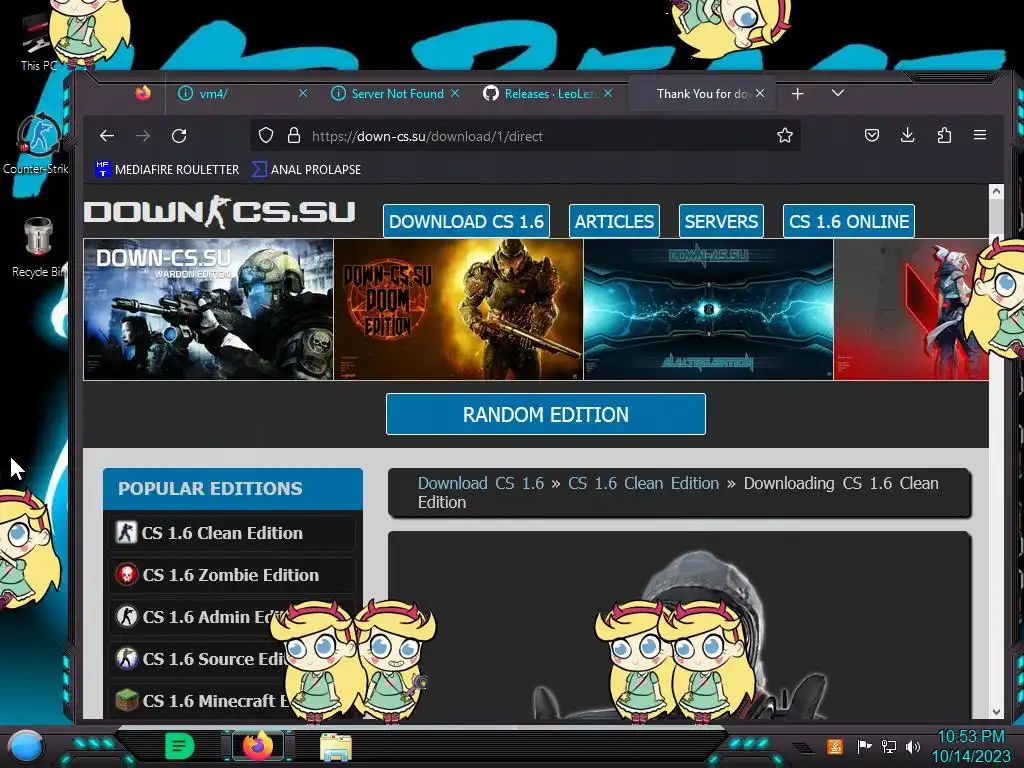Screen dimensions: 1024x768
Task: Open the network tray icon
Action: coord(888,746)
